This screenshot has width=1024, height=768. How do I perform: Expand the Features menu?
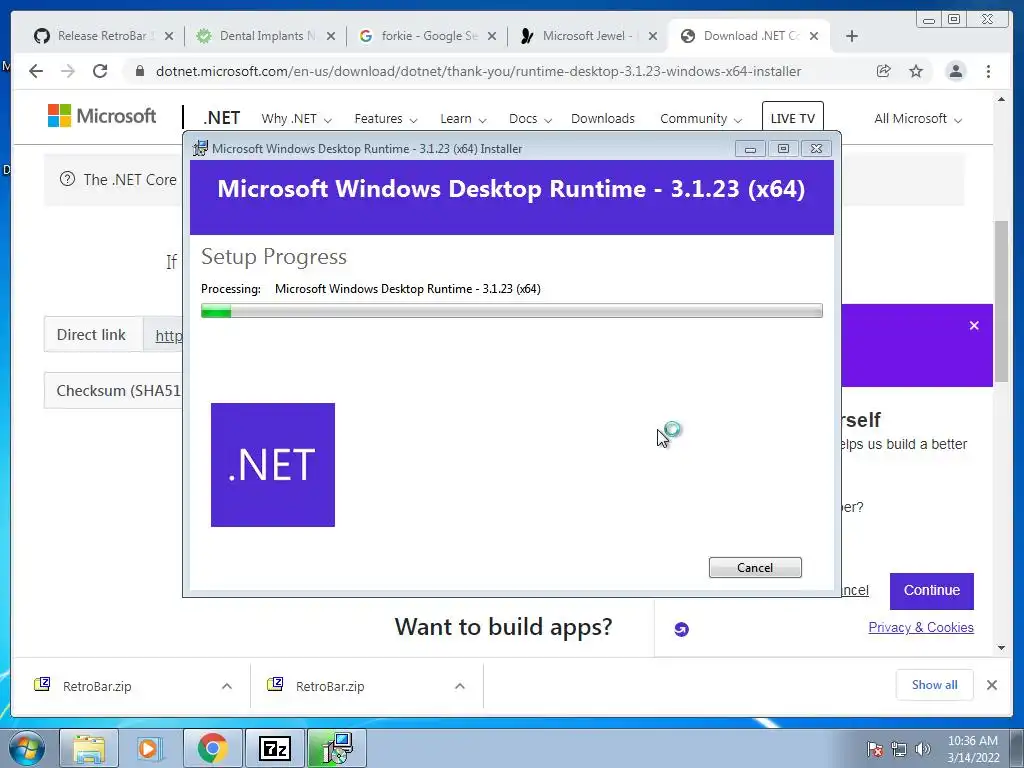point(385,119)
